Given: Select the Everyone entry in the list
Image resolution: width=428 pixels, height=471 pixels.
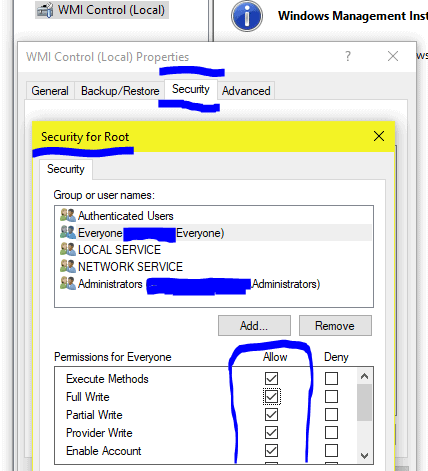Looking at the screenshot, I should click(213, 233).
